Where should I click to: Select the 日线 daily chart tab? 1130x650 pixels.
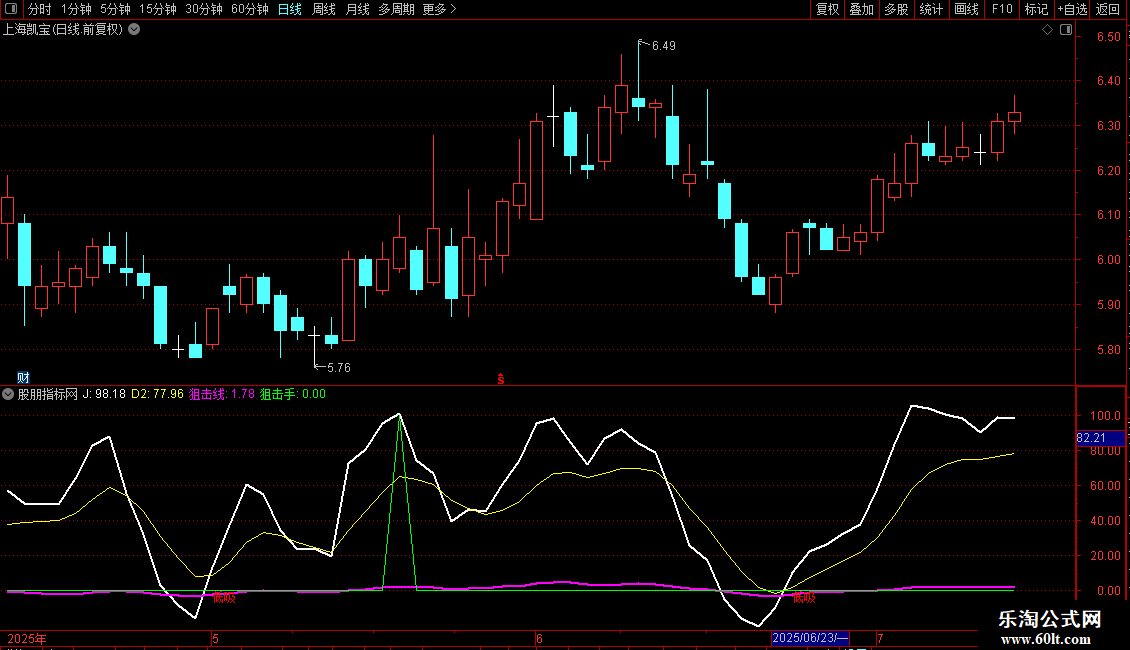point(290,9)
